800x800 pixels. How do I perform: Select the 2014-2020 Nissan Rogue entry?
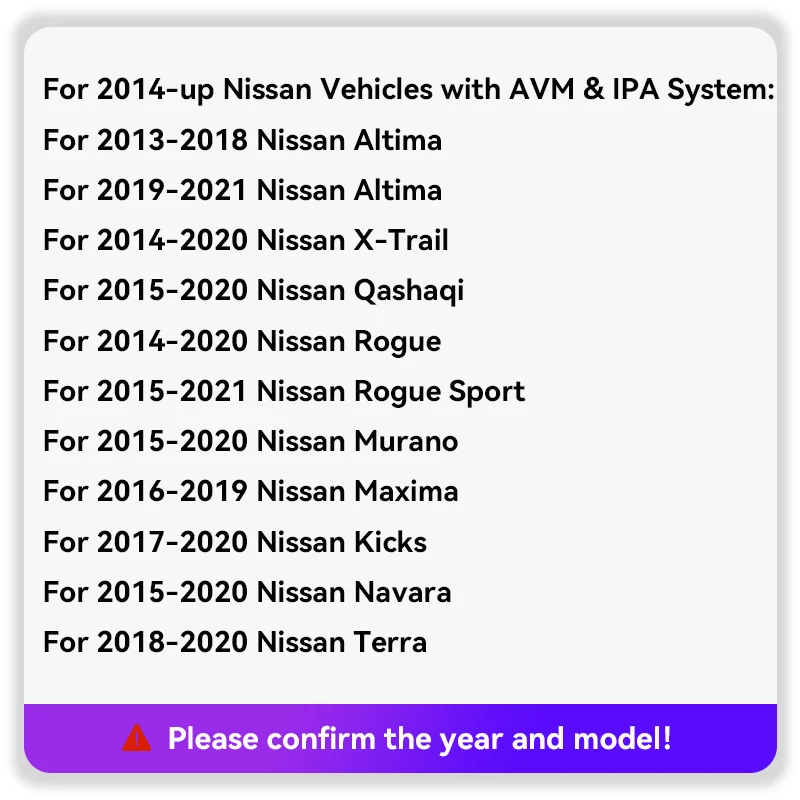point(242,341)
